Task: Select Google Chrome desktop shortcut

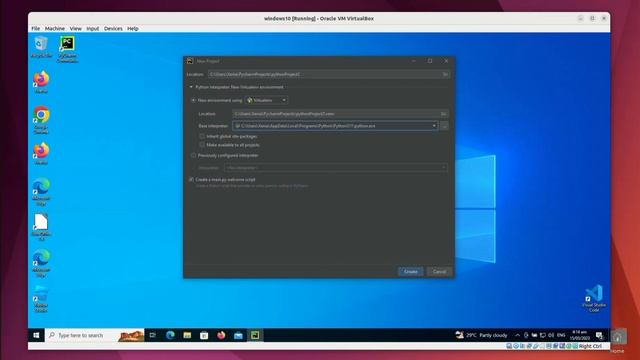Action: pyautogui.click(x=41, y=120)
